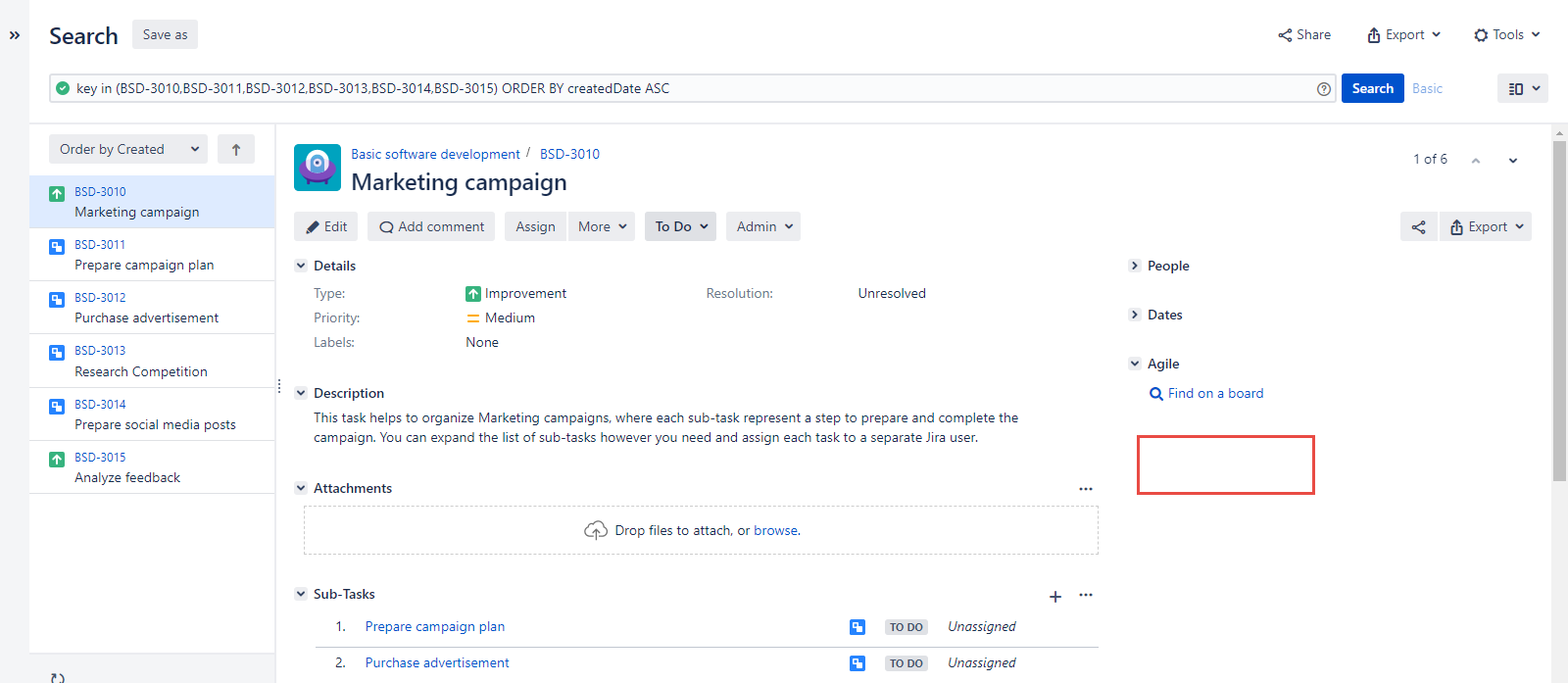Viewport: 1568px width, 683px height.
Task: Switch to Basic search mode
Action: click(x=1427, y=89)
